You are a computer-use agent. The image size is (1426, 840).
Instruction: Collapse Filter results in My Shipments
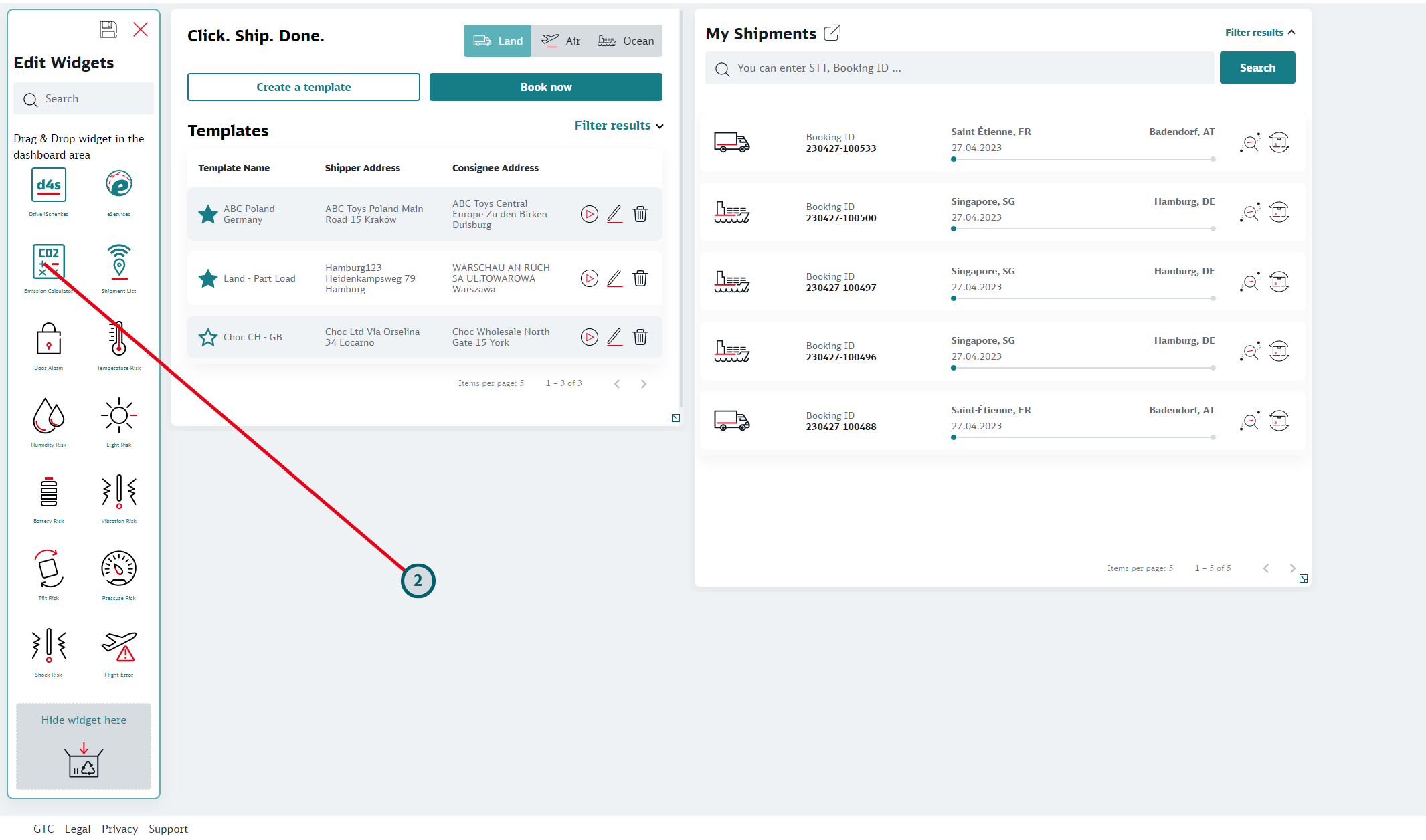[1260, 33]
